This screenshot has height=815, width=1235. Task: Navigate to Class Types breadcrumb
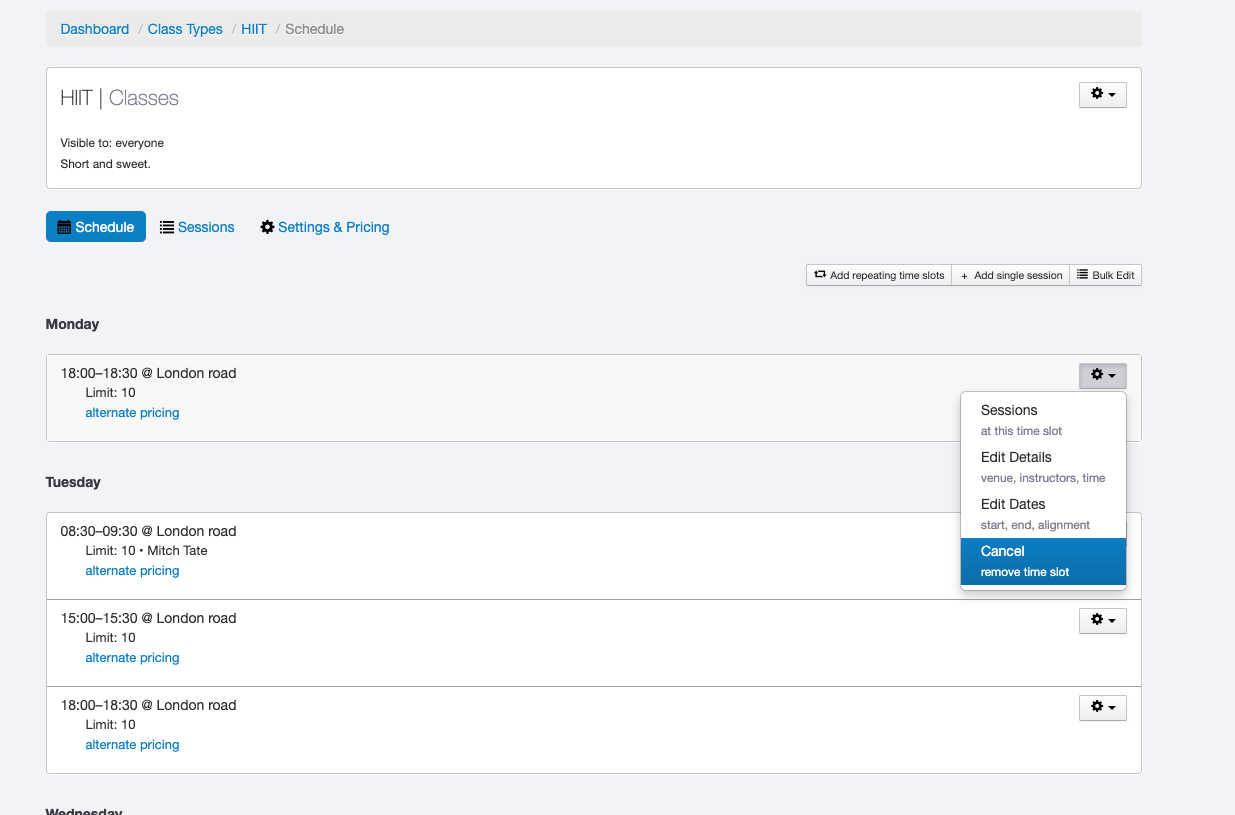pyautogui.click(x=185, y=29)
